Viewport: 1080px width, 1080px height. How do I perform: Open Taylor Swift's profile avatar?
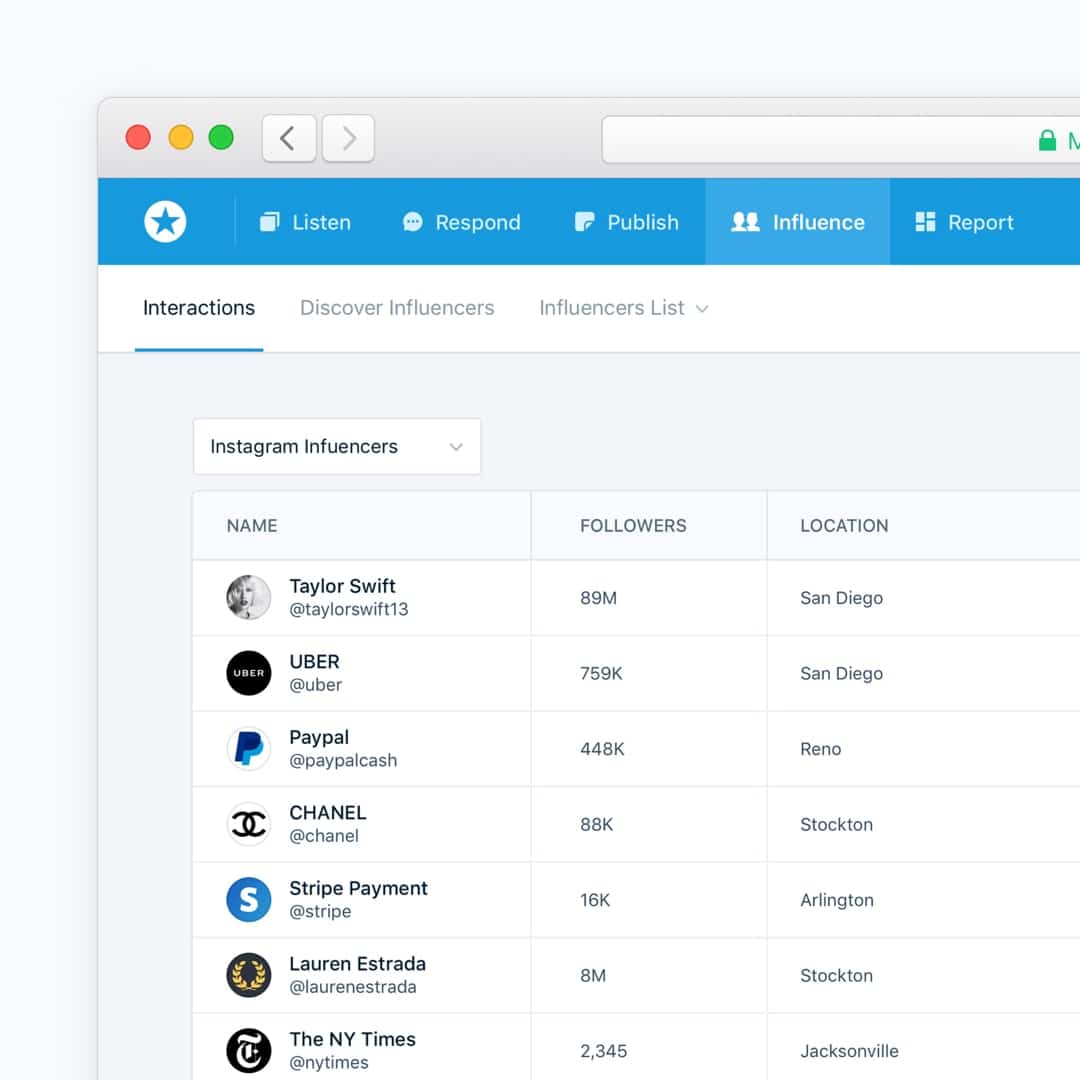click(x=249, y=597)
